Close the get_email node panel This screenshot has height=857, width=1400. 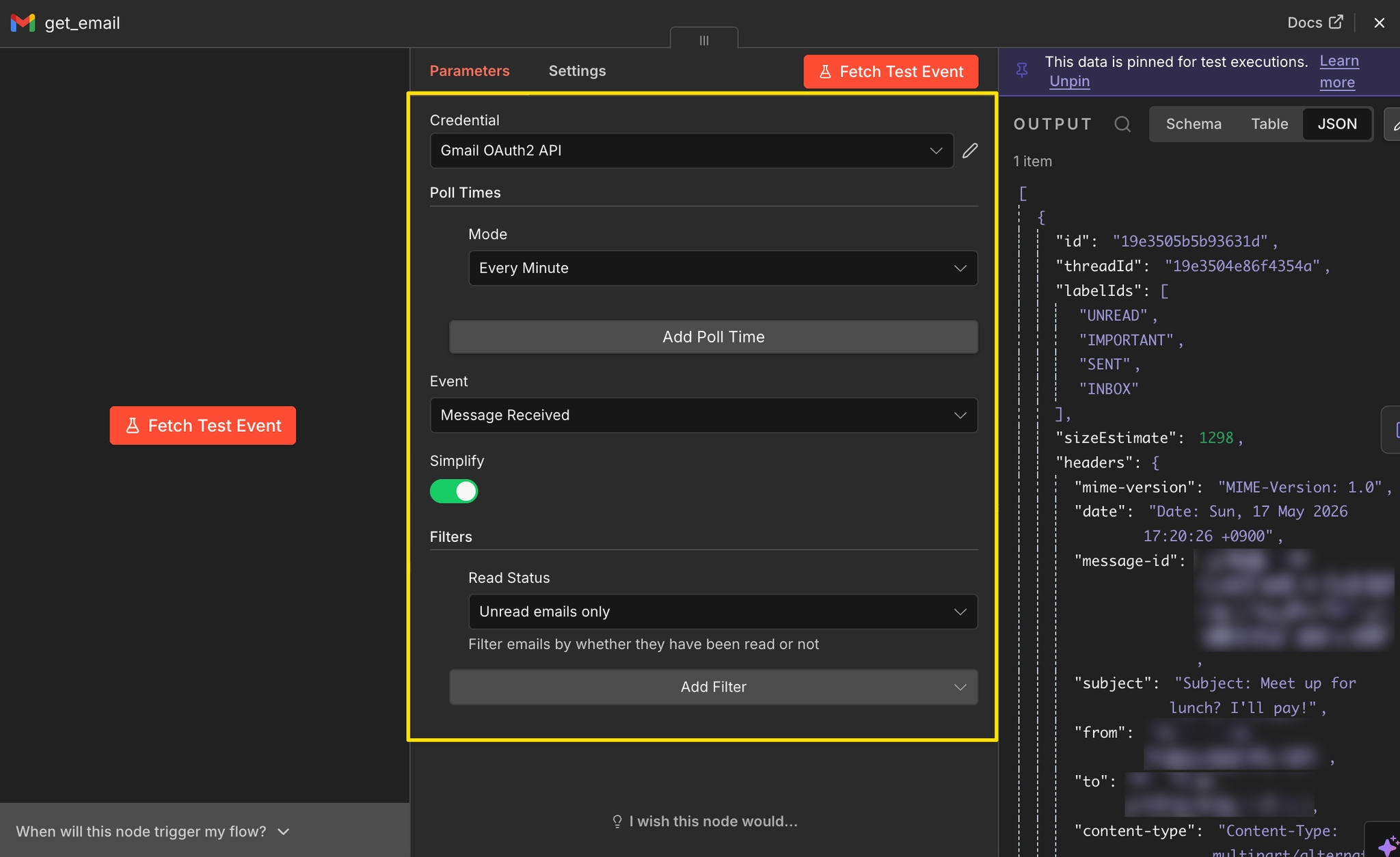tap(1379, 23)
